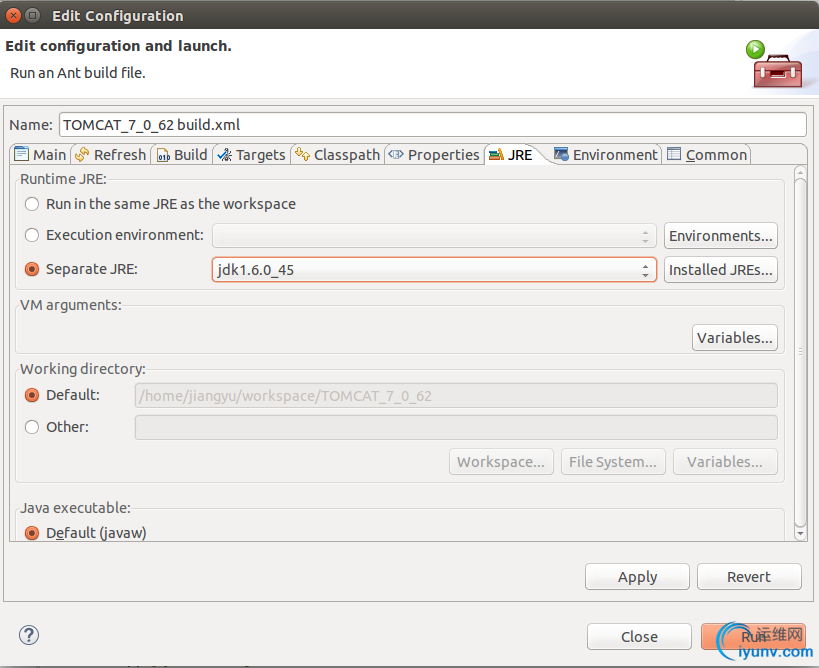Choose Default working directory radio button

[x=32, y=395]
